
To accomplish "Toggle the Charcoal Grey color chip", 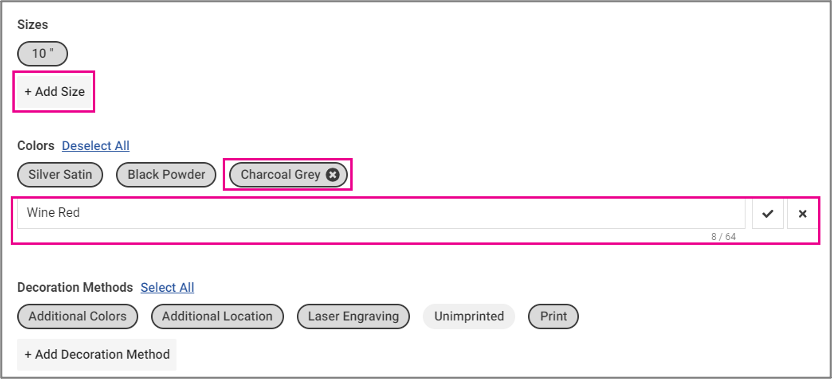I will coord(280,175).
